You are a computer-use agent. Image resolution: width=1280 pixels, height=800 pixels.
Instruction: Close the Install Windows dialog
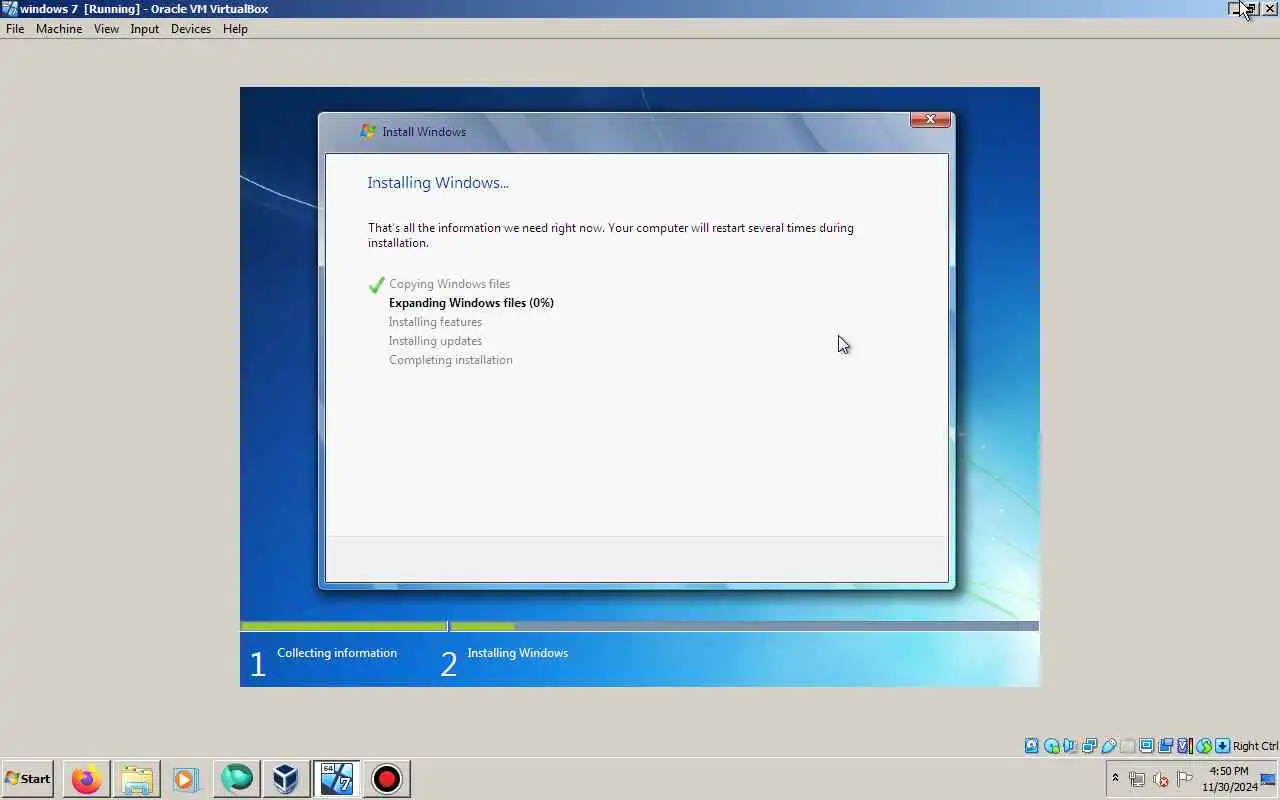(930, 119)
